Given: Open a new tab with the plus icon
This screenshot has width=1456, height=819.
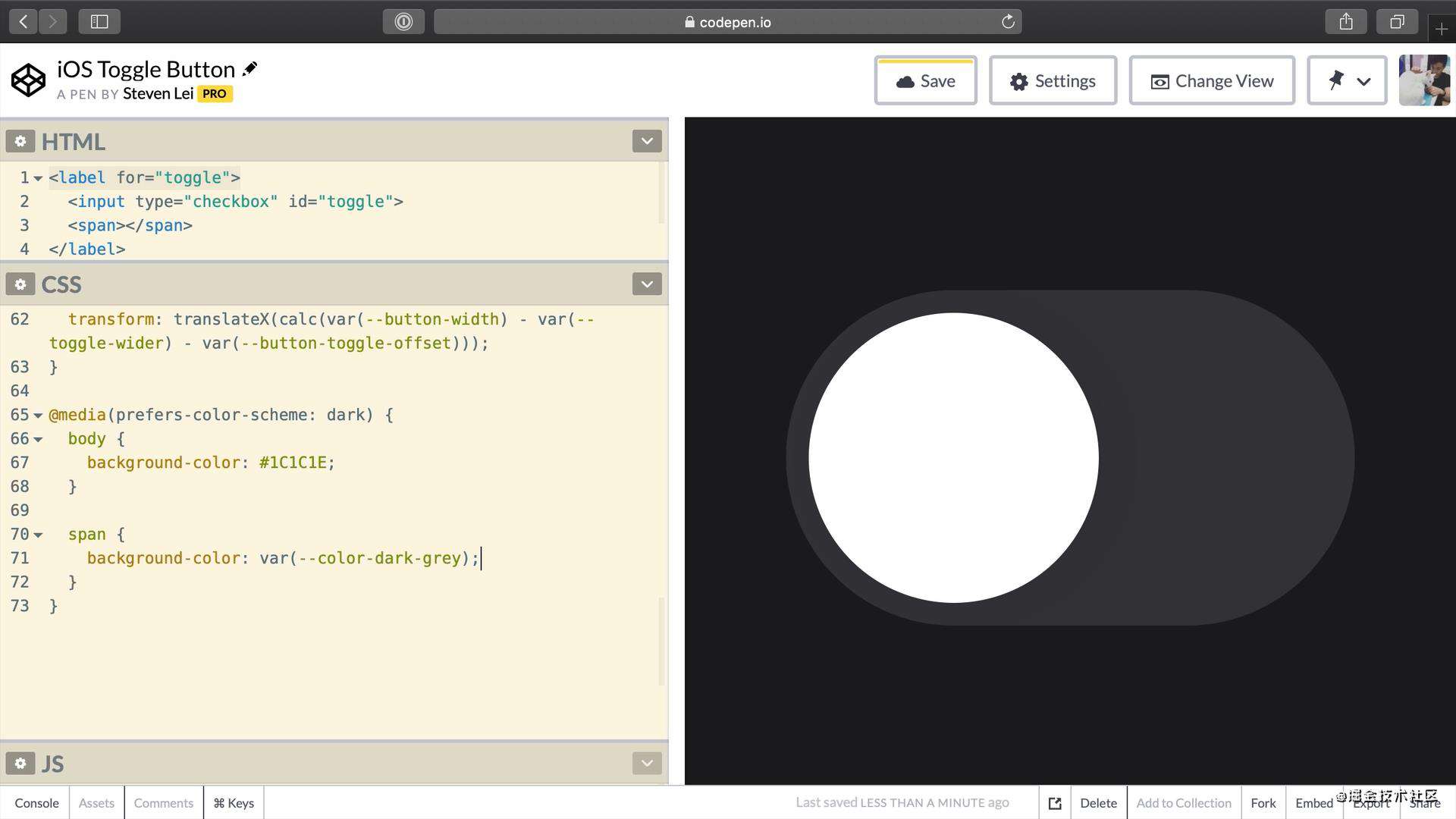Looking at the screenshot, I should 1442,29.
